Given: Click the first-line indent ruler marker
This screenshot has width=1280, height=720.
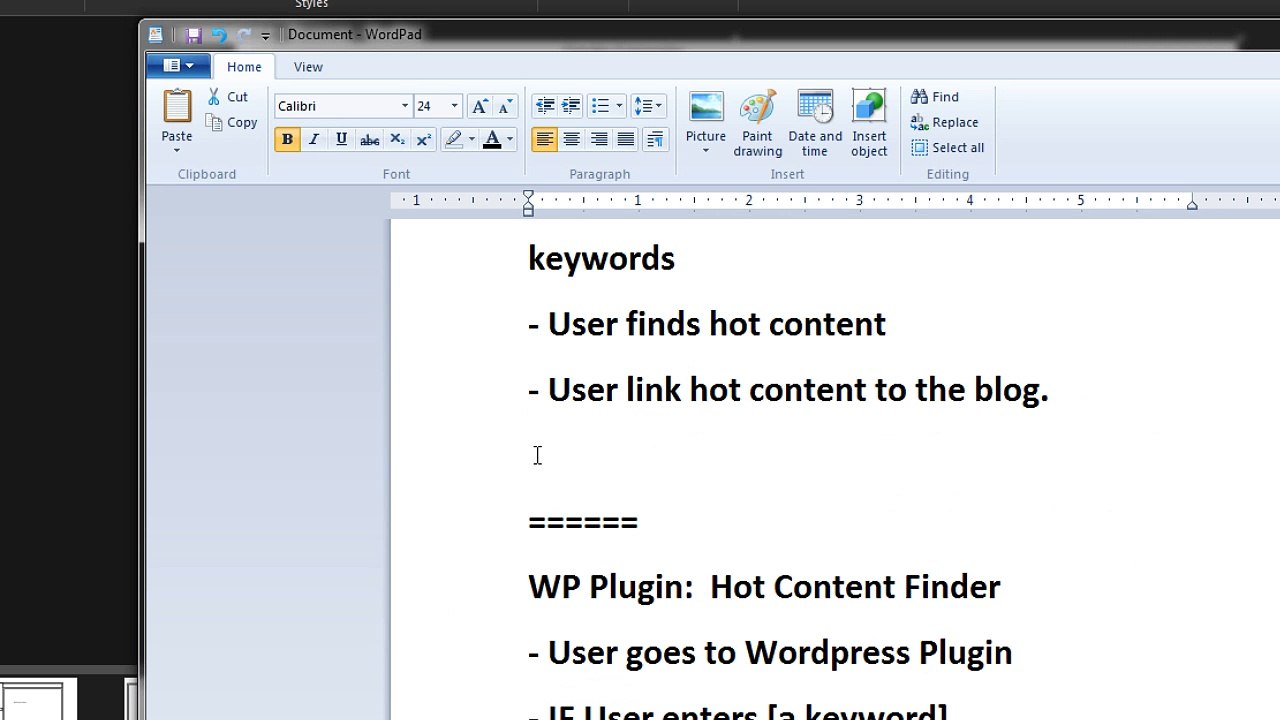Looking at the screenshot, I should click(528, 197).
